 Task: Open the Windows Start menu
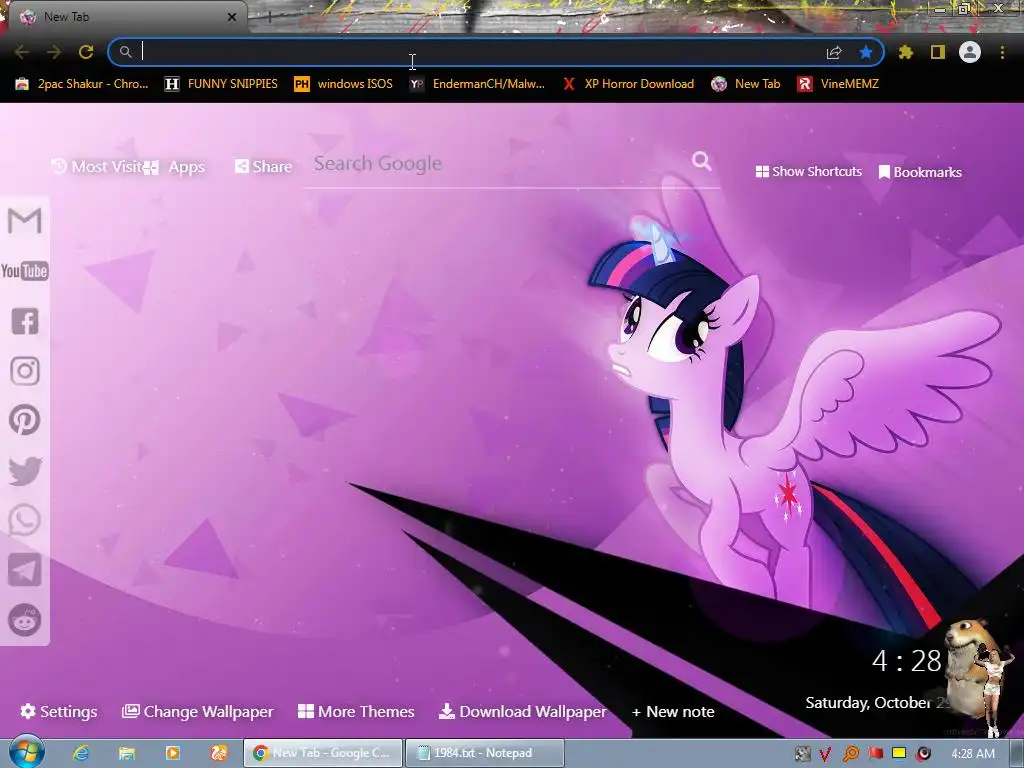coord(26,752)
